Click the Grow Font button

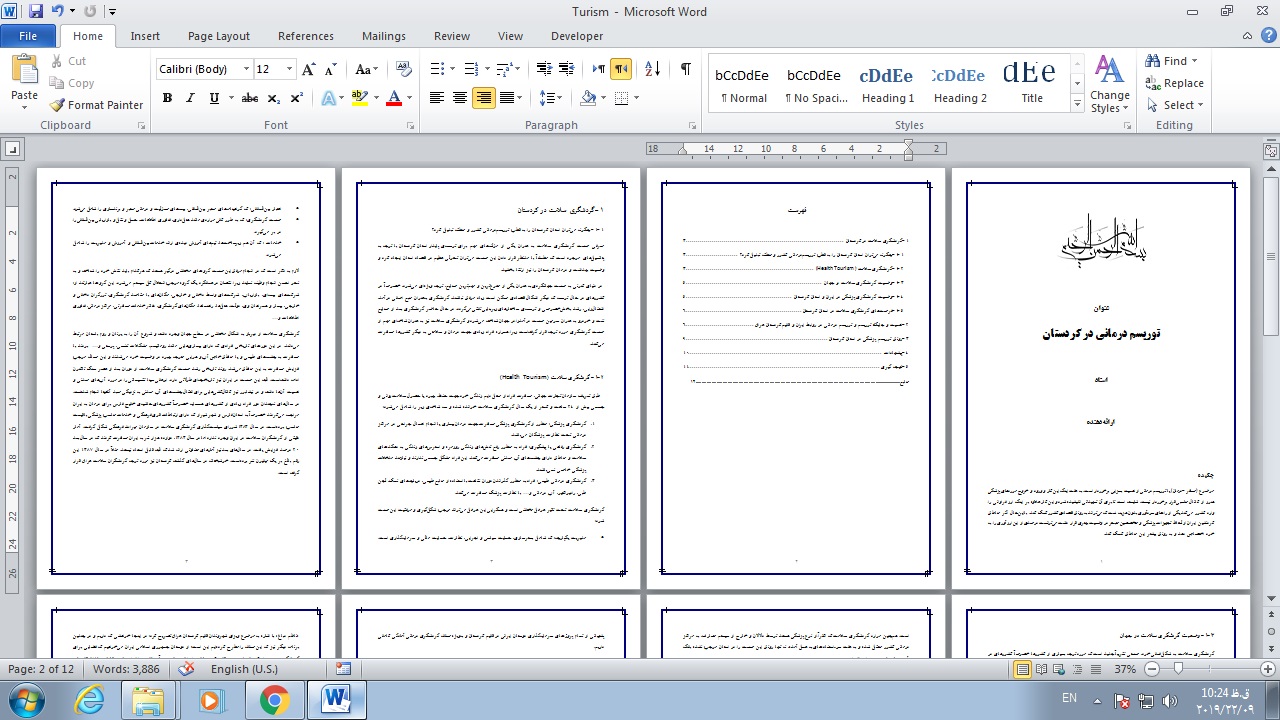(x=311, y=69)
